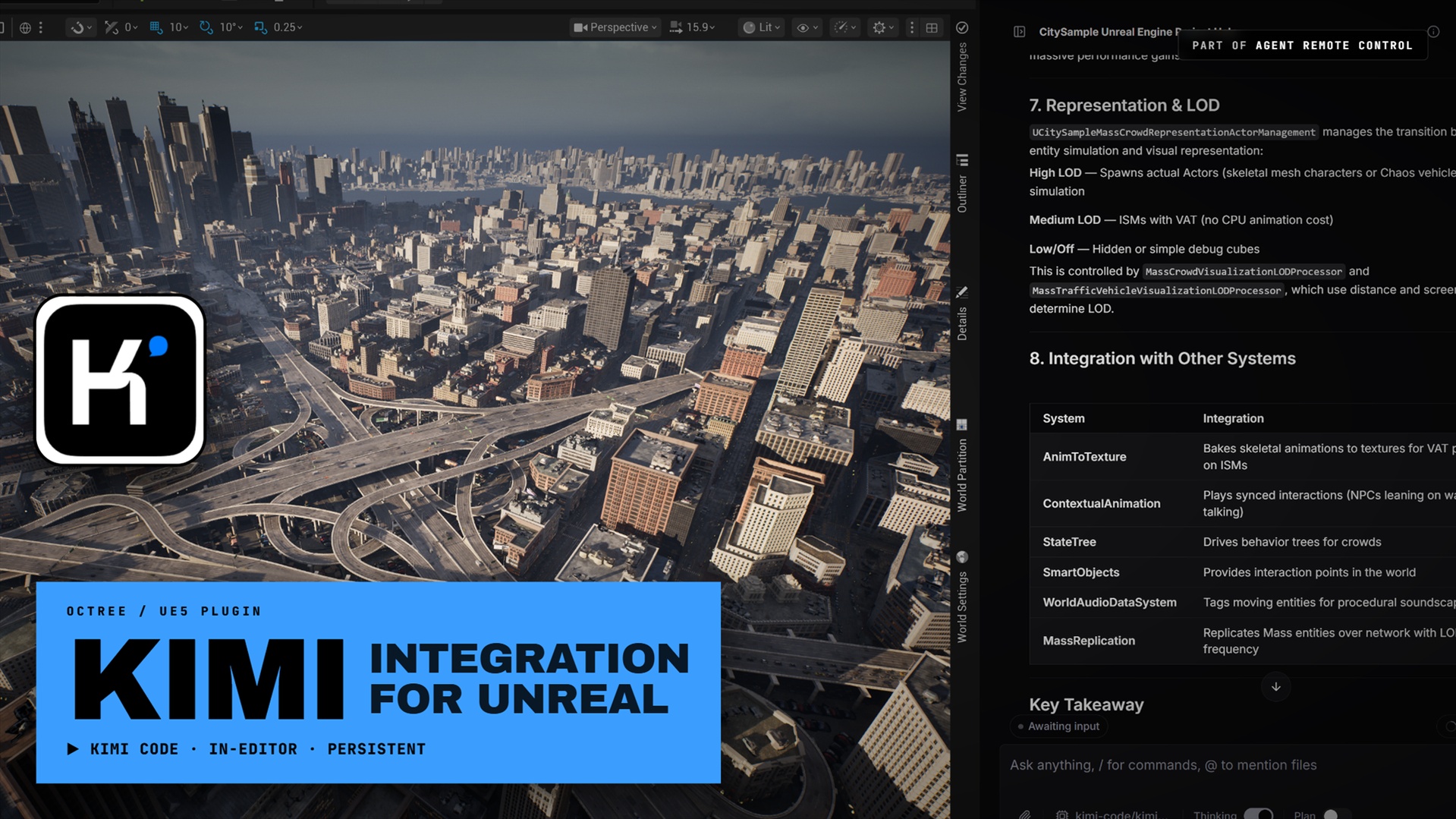Toggle the chat sidebar panel icon
1456x819 pixels.
[1019, 32]
